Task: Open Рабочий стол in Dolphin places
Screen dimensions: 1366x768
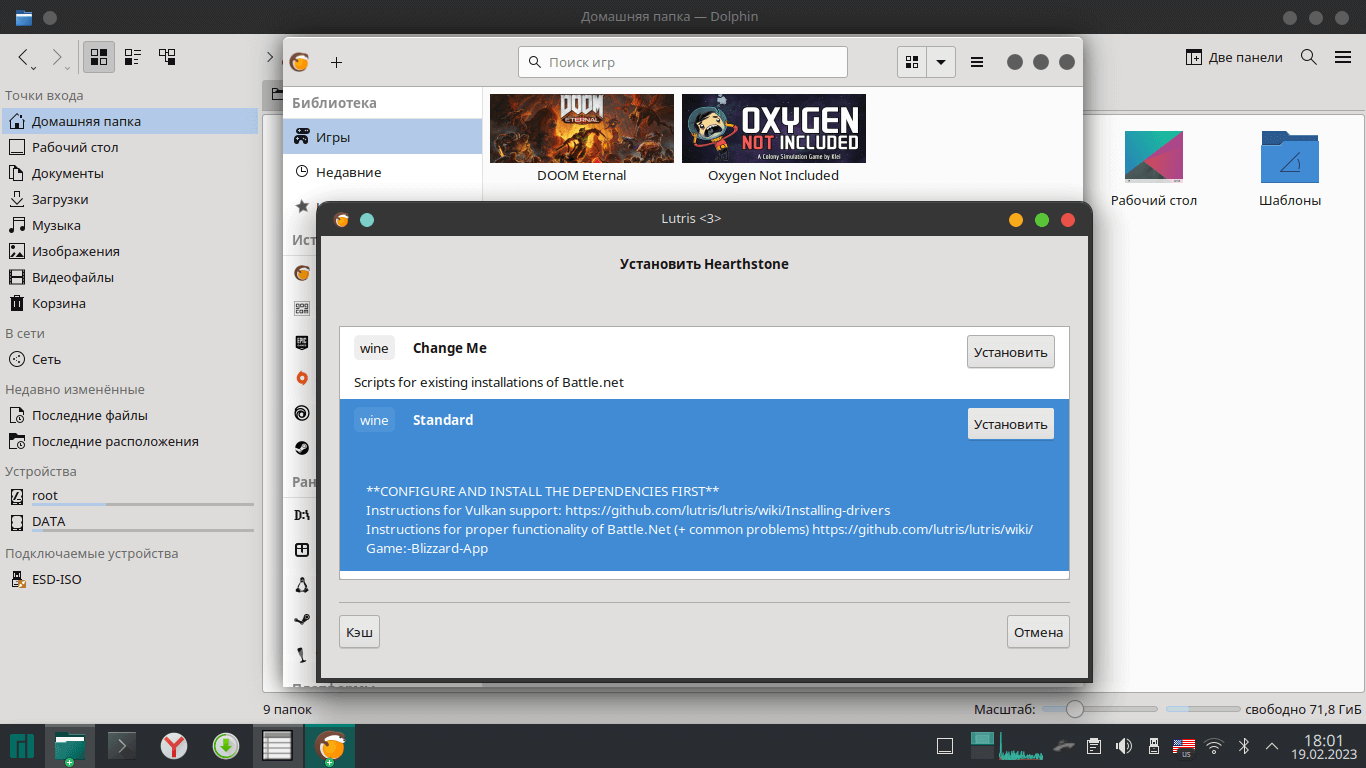Action: 130,147
